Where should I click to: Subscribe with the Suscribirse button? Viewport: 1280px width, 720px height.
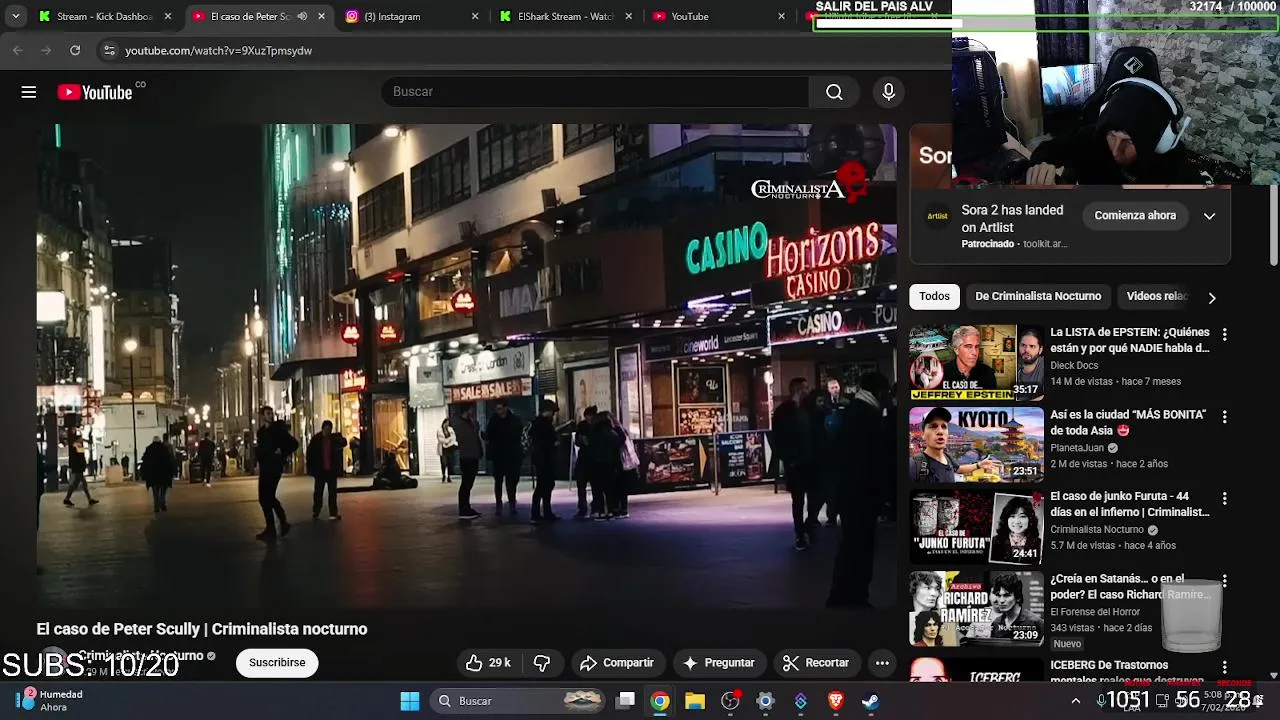[277, 663]
